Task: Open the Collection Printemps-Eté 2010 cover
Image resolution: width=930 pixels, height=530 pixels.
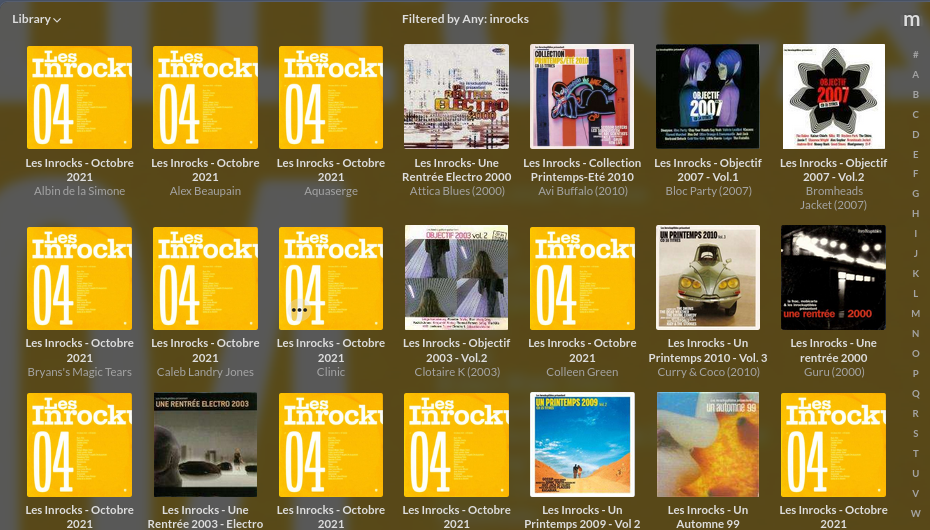Action: 582,97
